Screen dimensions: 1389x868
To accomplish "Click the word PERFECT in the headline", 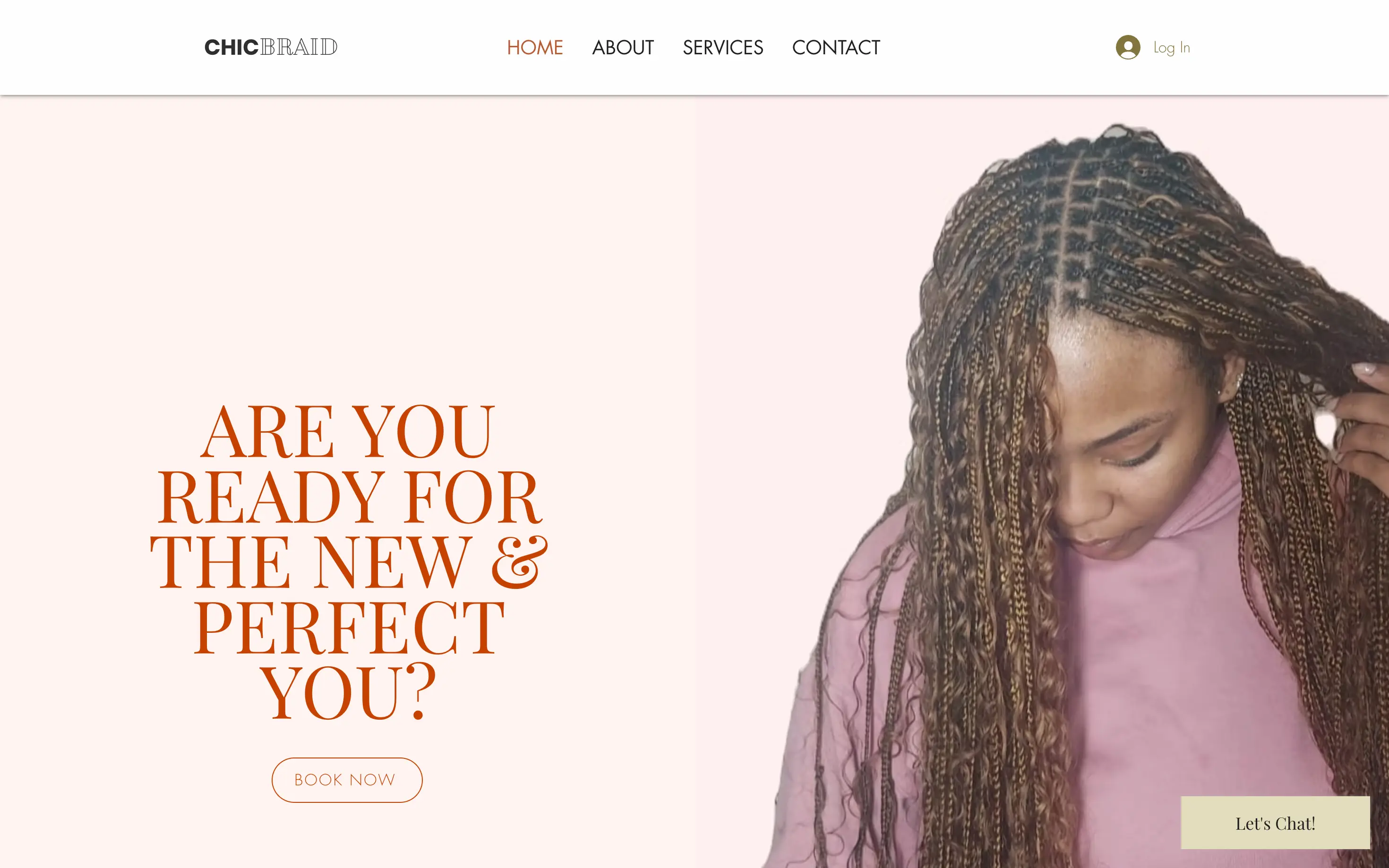I will click(349, 628).
